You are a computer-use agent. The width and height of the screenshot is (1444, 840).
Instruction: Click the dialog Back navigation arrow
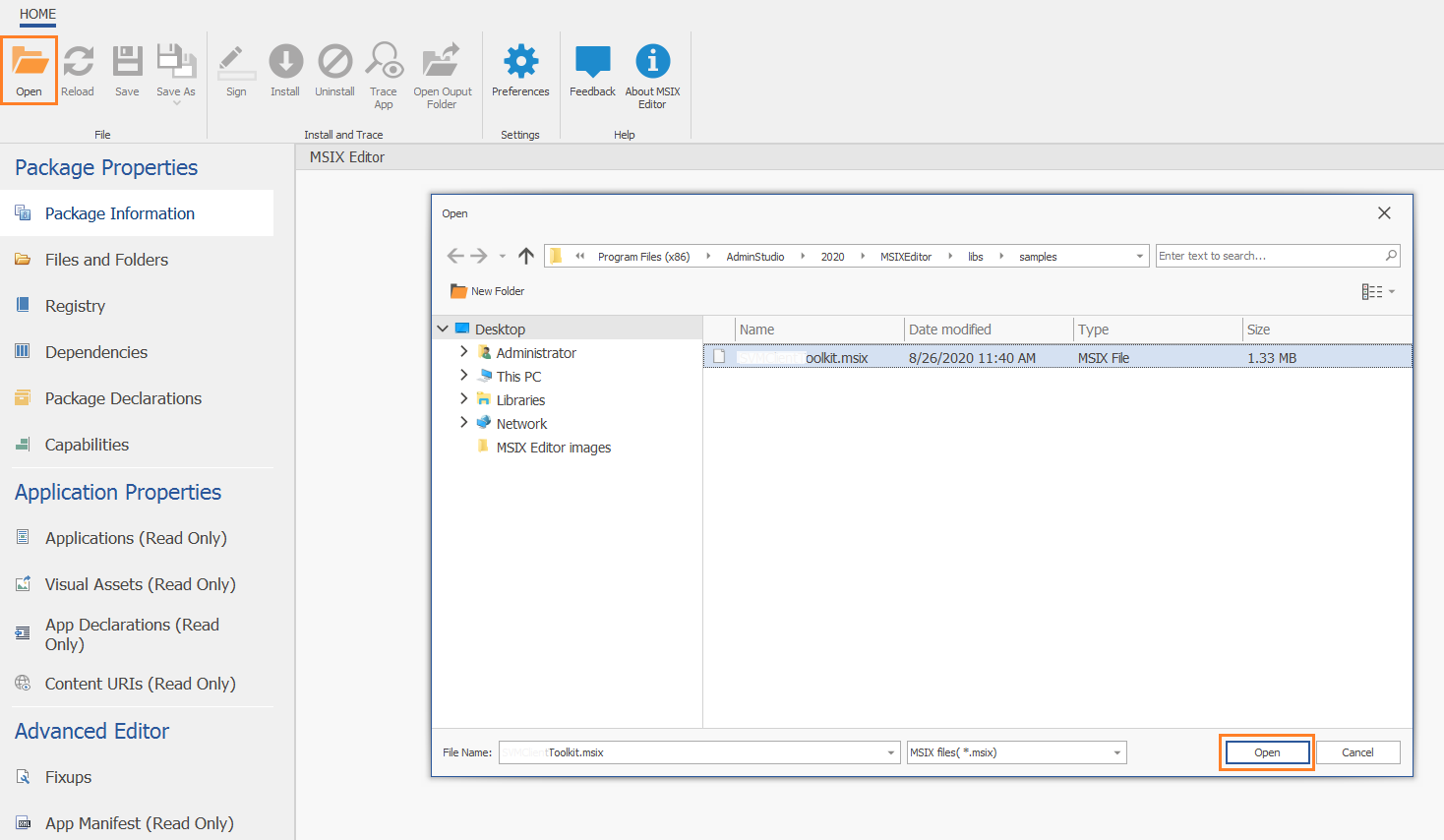tap(455, 256)
